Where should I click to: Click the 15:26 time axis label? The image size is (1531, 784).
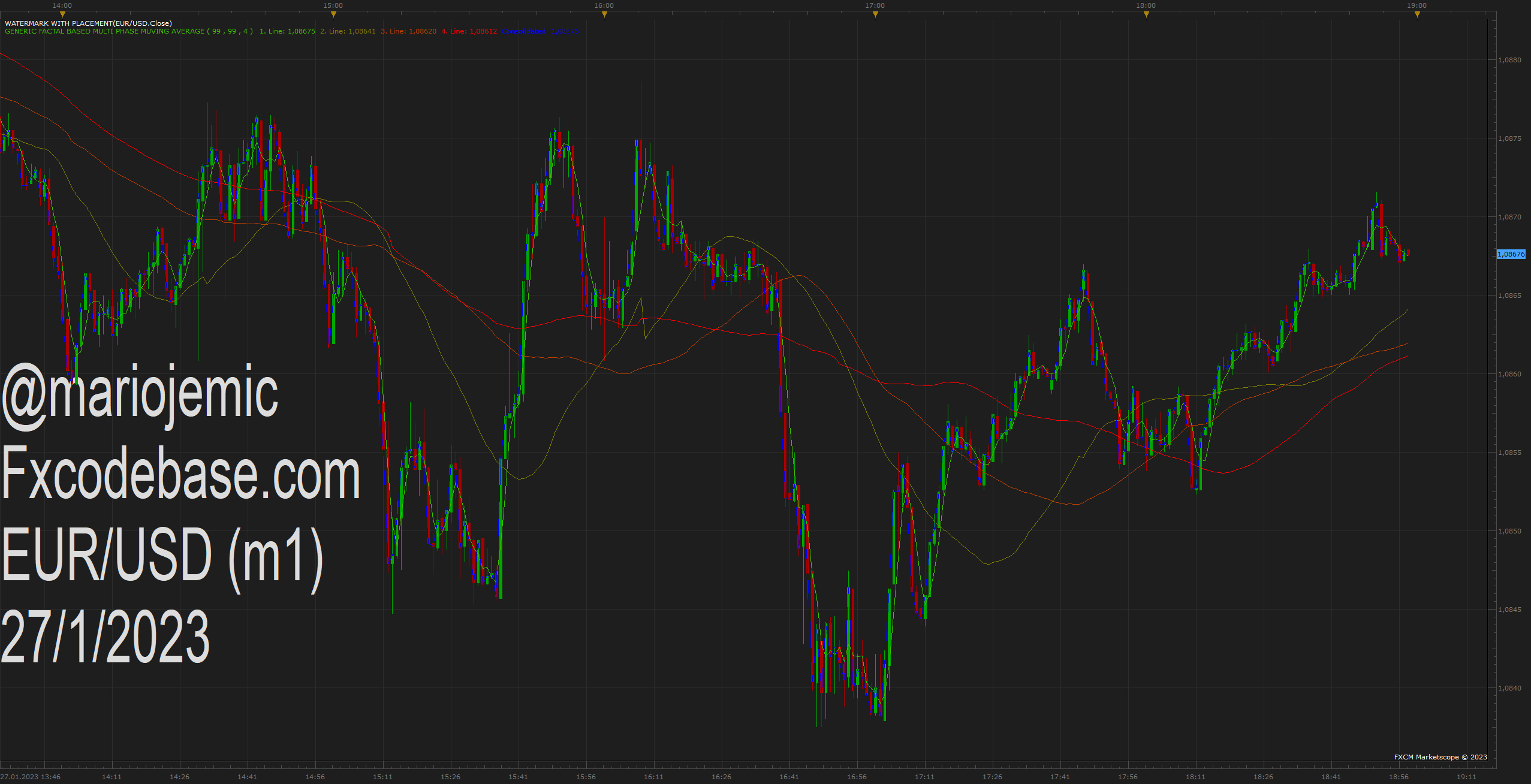click(x=450, y=777)
